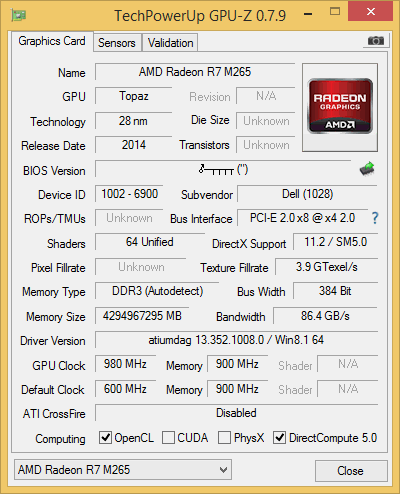Click the Bus Interface question mark icon
400x494 pixels.
pyautogui.click(x=375, y=218)
